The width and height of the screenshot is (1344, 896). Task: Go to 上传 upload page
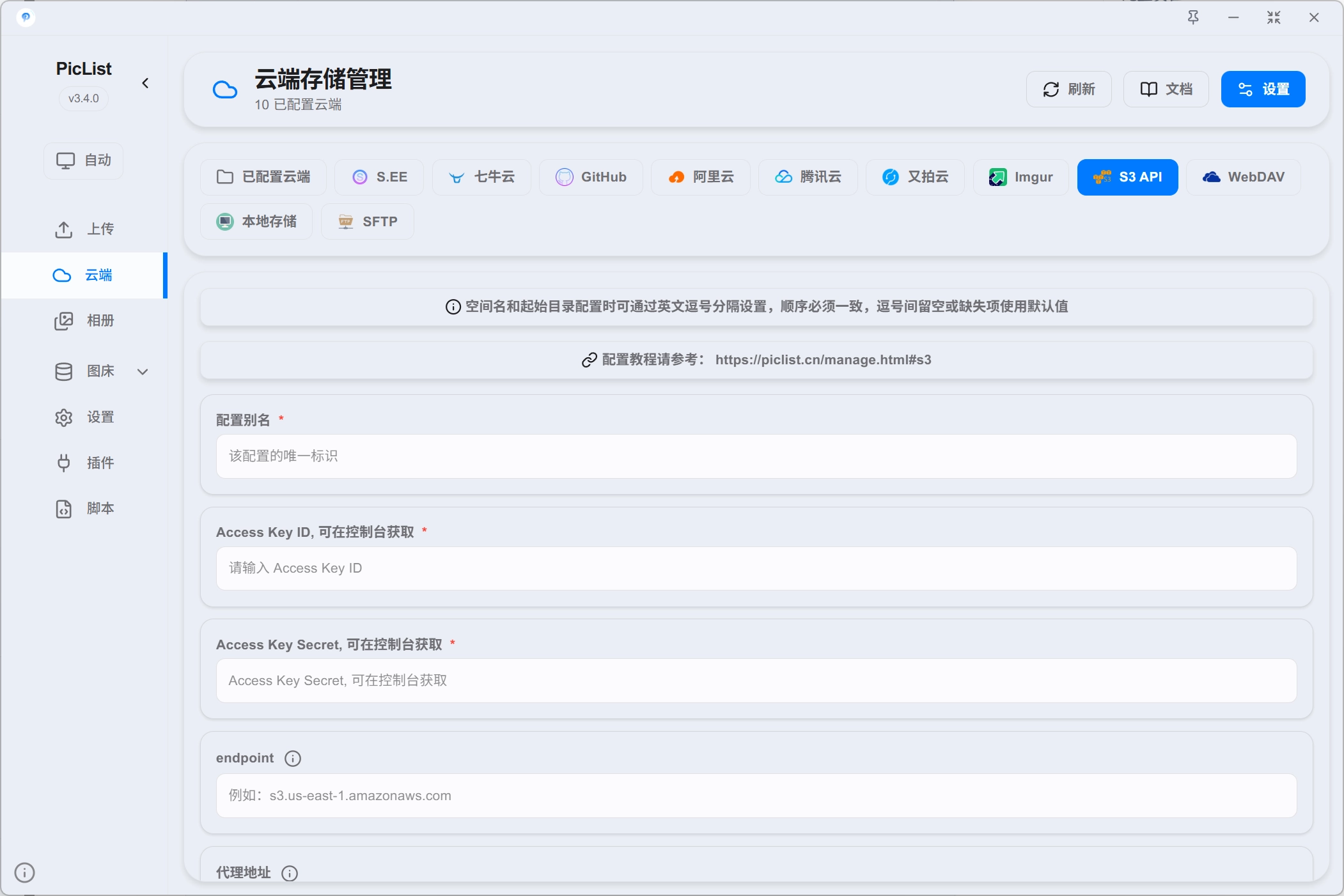coord(84,229)
